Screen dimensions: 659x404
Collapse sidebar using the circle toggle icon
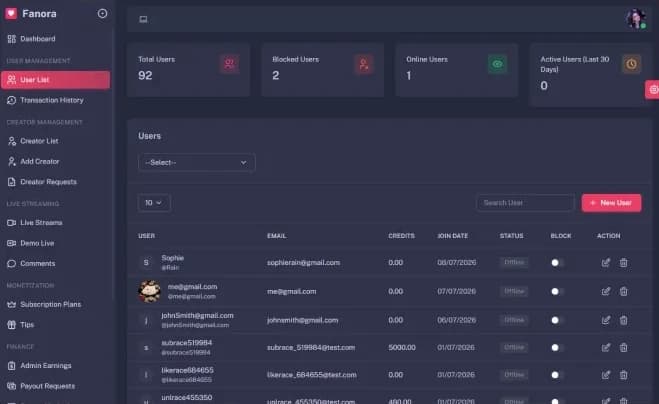click(x=102, y=13)
